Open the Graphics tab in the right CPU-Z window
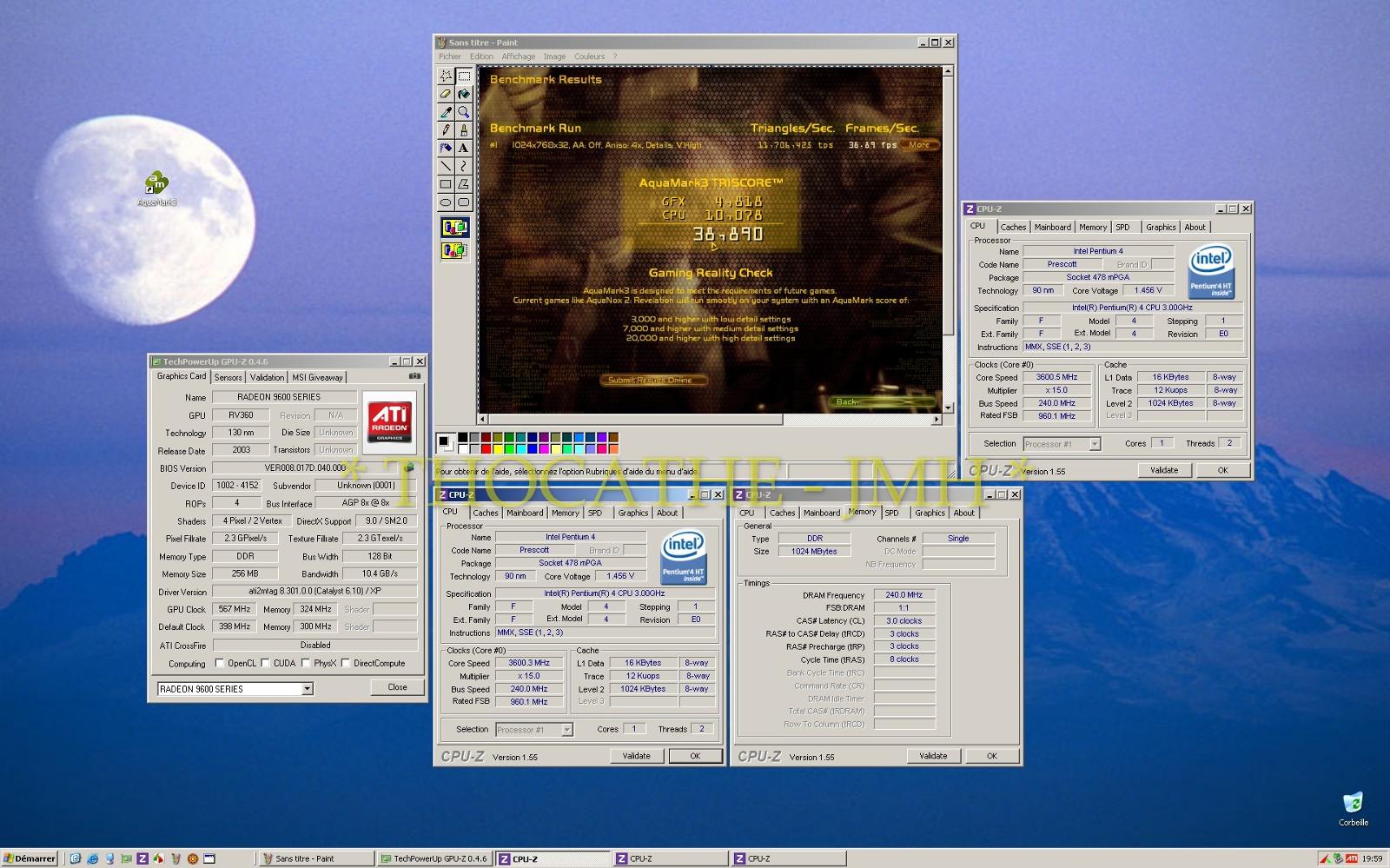Image resolution: width=1390 pixels, height=868 pixels. (1160, 227)
